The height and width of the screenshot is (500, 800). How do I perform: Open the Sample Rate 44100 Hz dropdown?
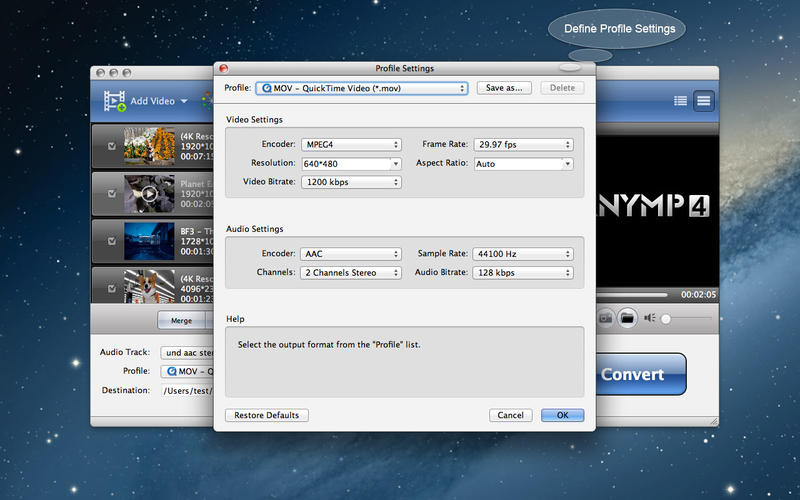[524, 254]
